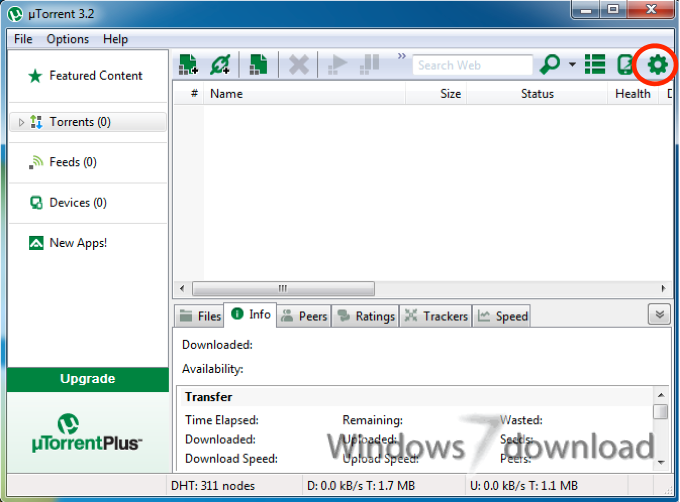Image resolution: width=680 pixels, height=502 pixels.
Task: Open the search provider dropdown arrow
Action: pyautogui.click(x=572, y=65)
